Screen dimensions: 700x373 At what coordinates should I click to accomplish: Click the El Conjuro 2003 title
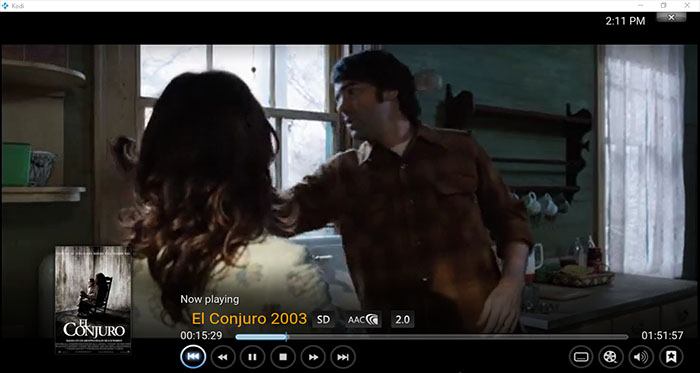[249, 319]
